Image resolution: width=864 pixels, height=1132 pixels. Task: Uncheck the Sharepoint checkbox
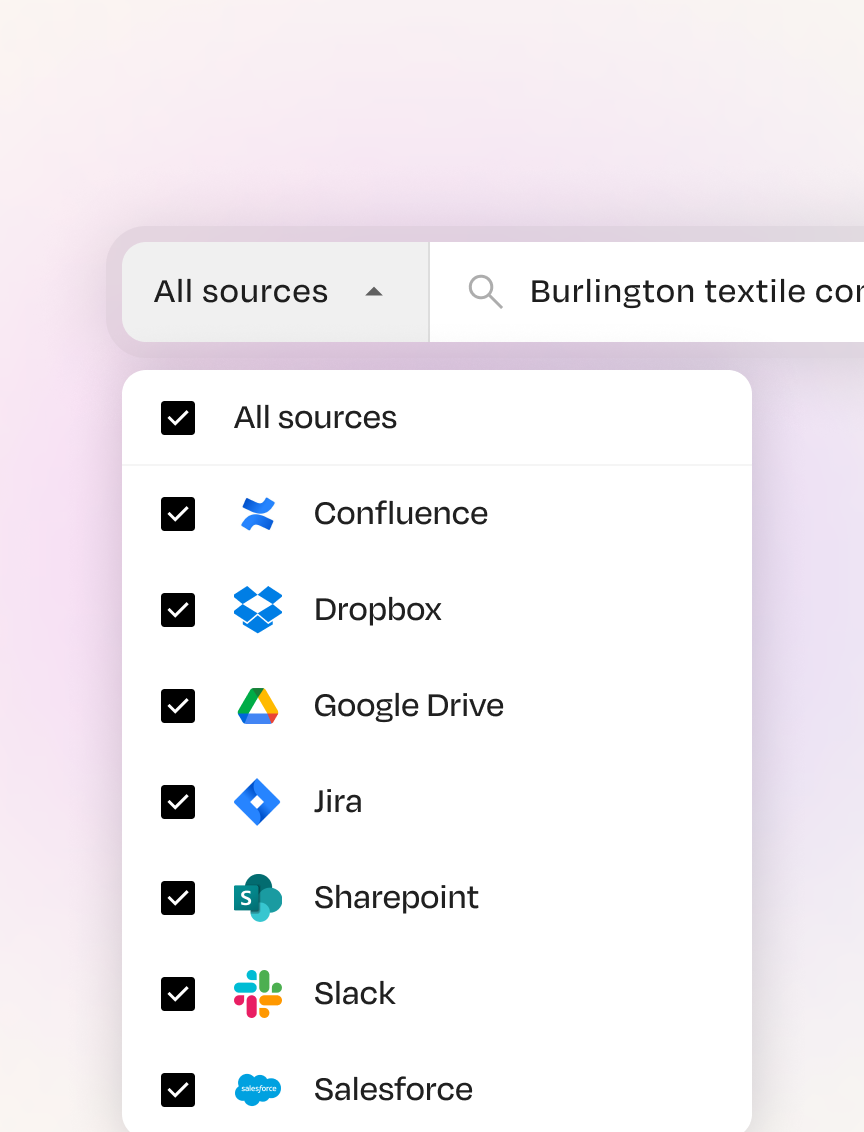(x=178, y=898)
